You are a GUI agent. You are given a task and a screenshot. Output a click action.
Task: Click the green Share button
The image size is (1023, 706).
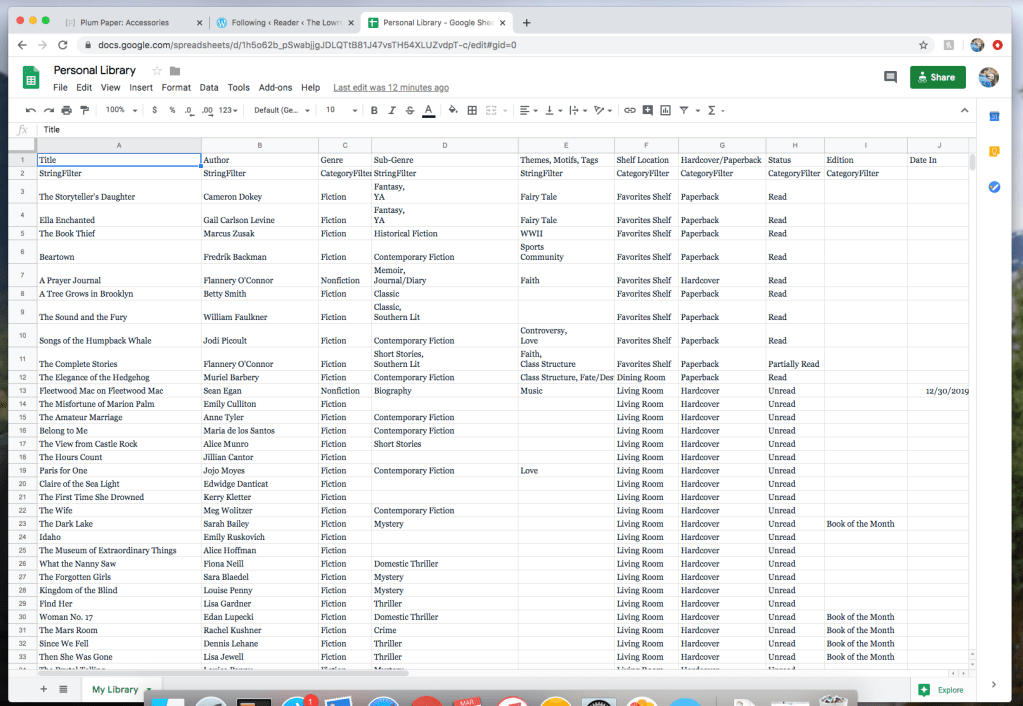[x=937, y=77]
